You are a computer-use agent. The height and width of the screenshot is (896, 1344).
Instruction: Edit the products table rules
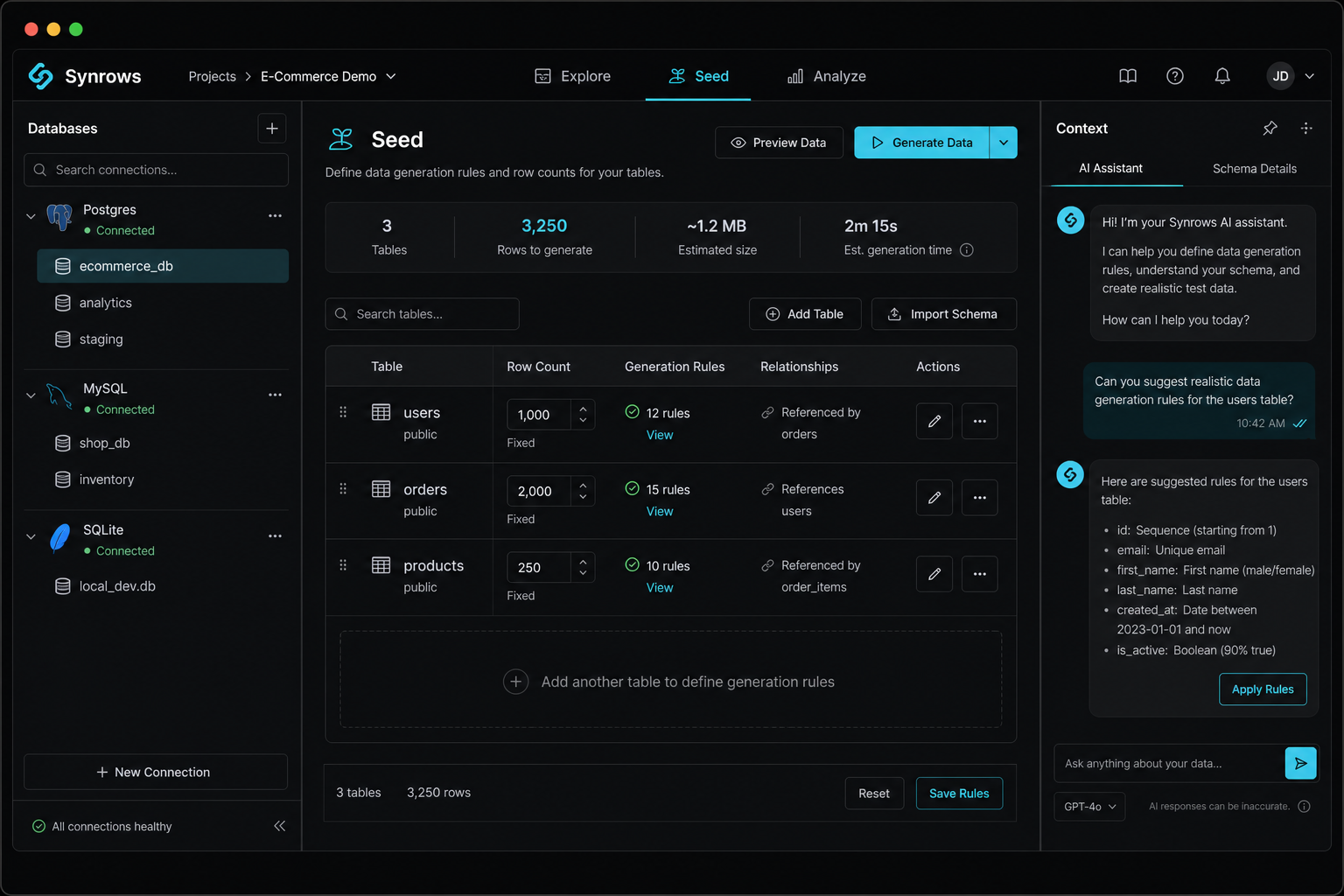coord(934,574)
